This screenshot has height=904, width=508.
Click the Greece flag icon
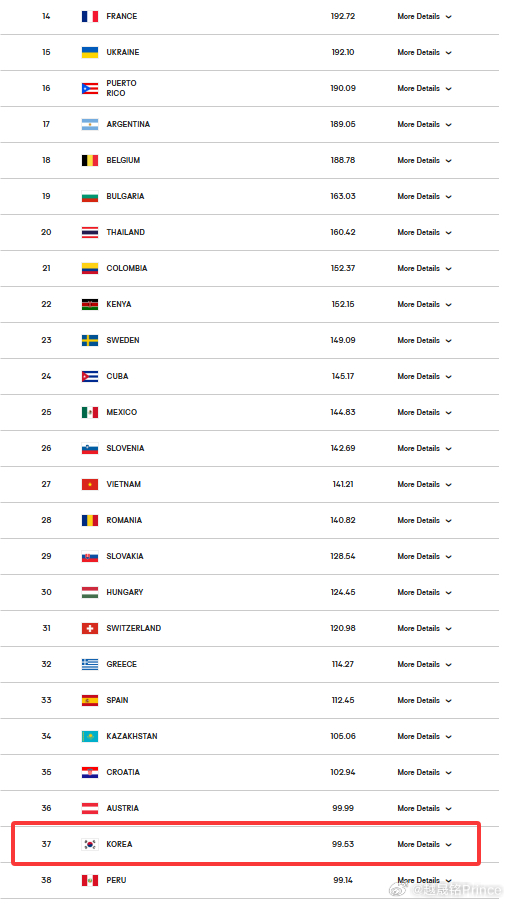coord(89,664)
